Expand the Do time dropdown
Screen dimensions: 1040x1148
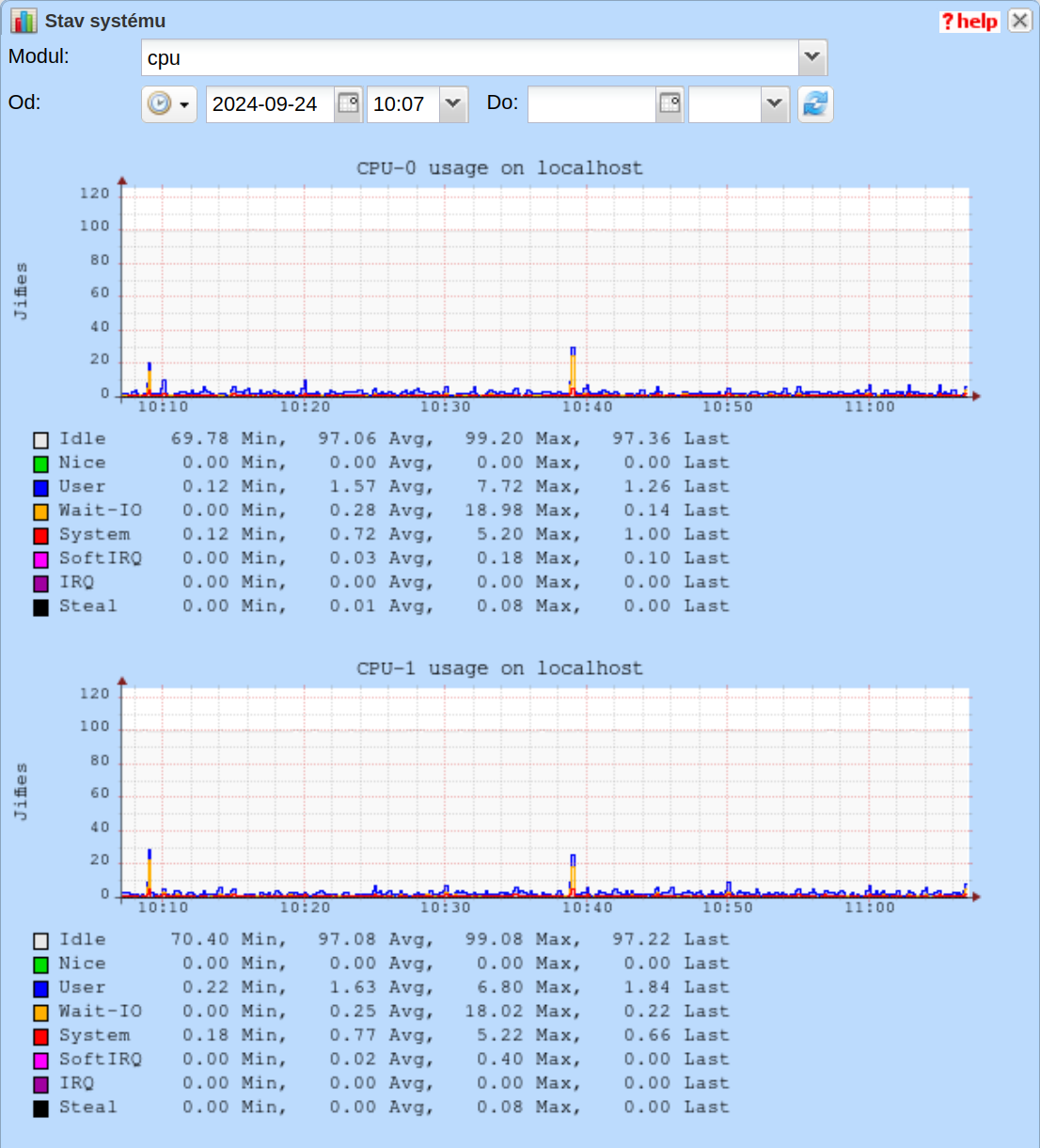click(x=775, y=104)
